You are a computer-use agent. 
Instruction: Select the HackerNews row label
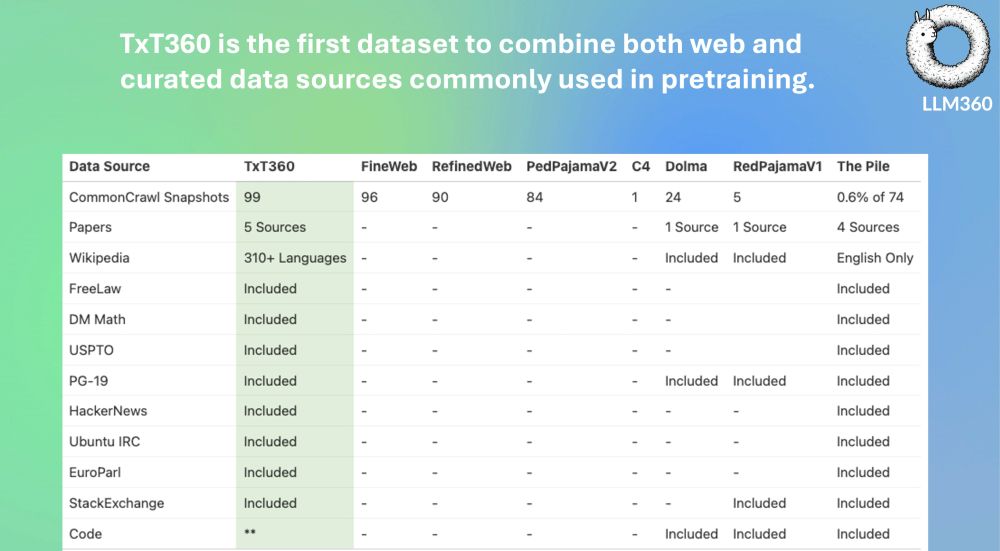pos(108,411)
